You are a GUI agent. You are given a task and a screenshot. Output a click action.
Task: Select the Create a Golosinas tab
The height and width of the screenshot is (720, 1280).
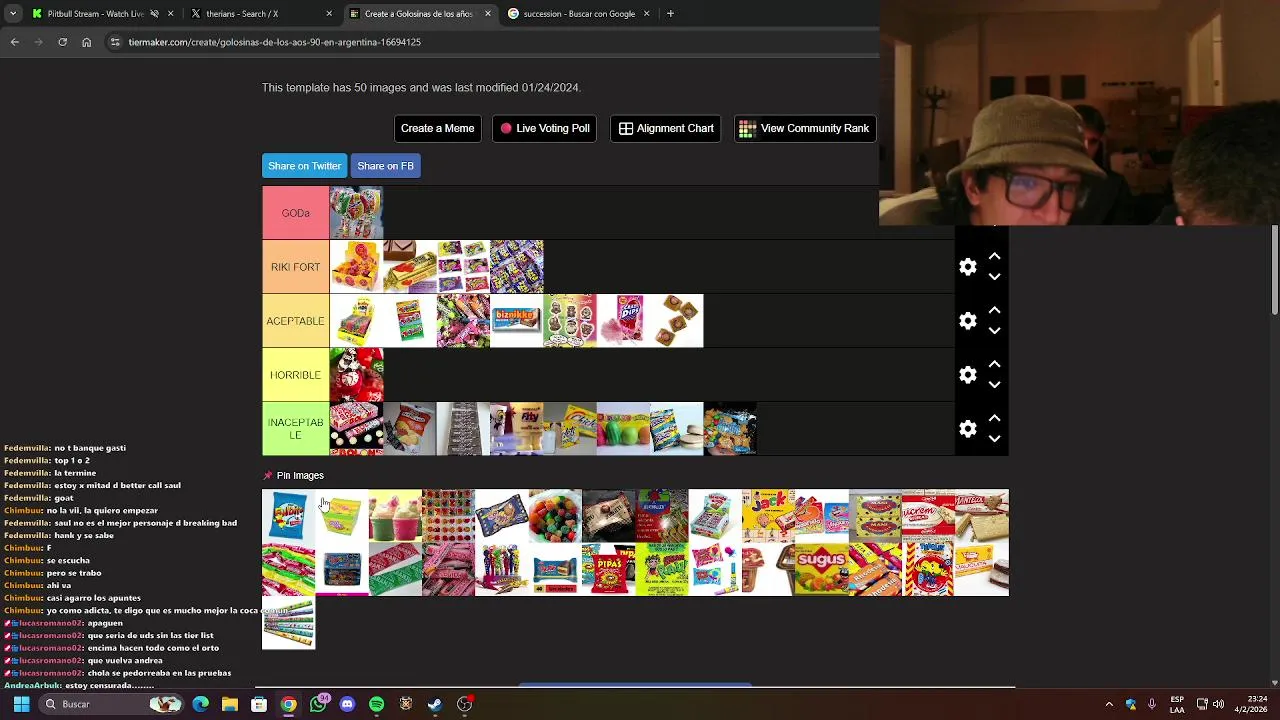tap(420, 14)
